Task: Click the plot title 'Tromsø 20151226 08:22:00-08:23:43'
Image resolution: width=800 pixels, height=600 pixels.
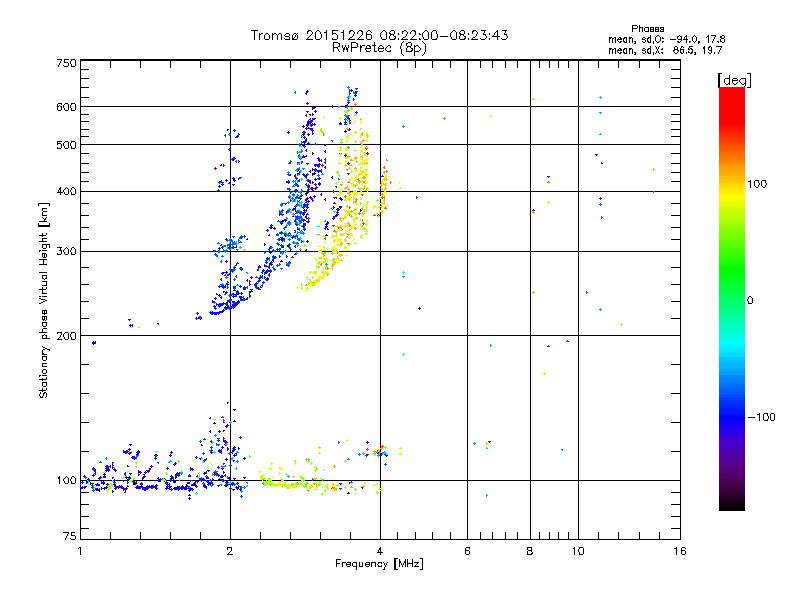Action: (x=379, y=35)
